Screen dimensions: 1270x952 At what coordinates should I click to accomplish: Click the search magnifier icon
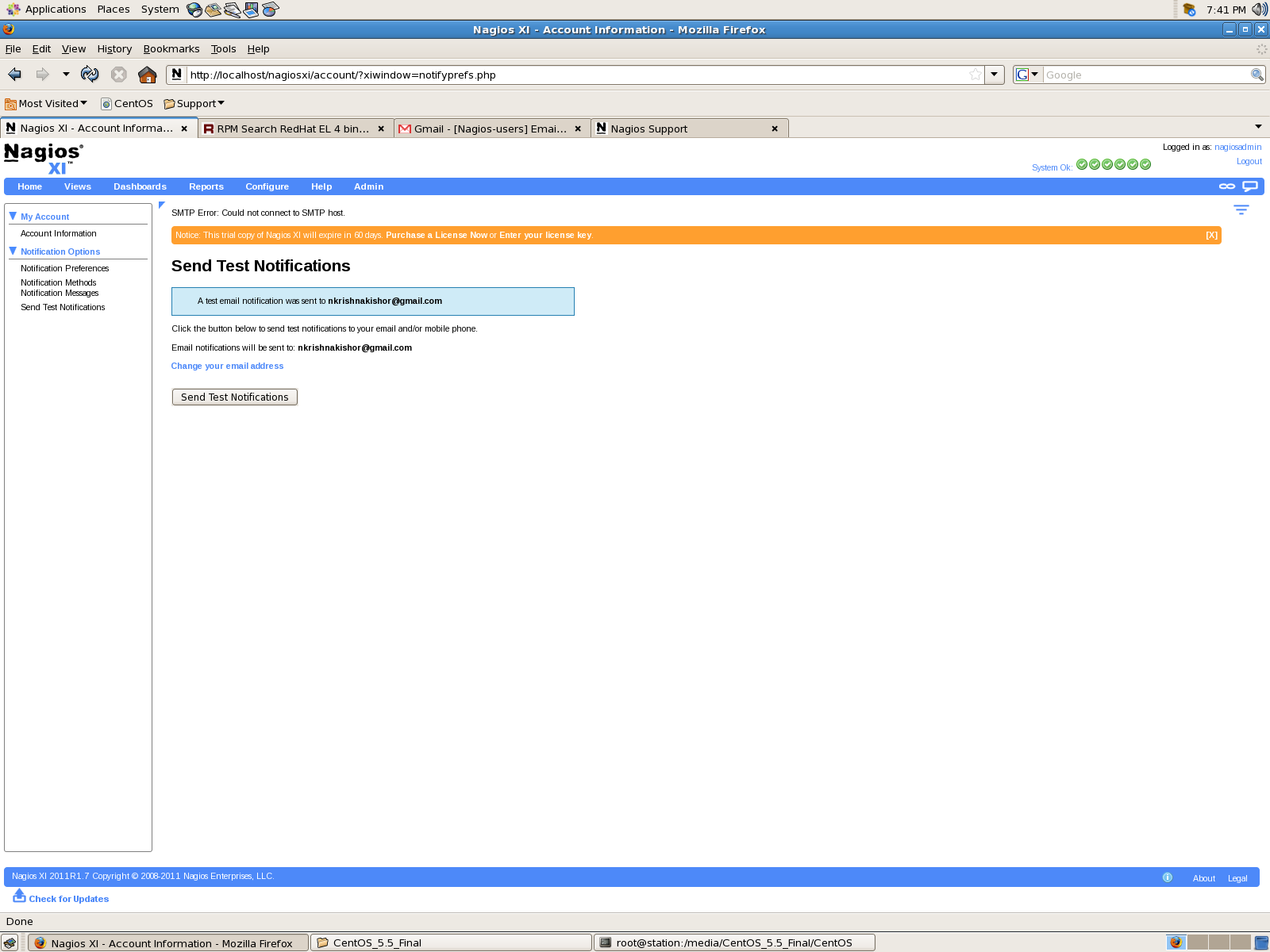click(1257, 75)
